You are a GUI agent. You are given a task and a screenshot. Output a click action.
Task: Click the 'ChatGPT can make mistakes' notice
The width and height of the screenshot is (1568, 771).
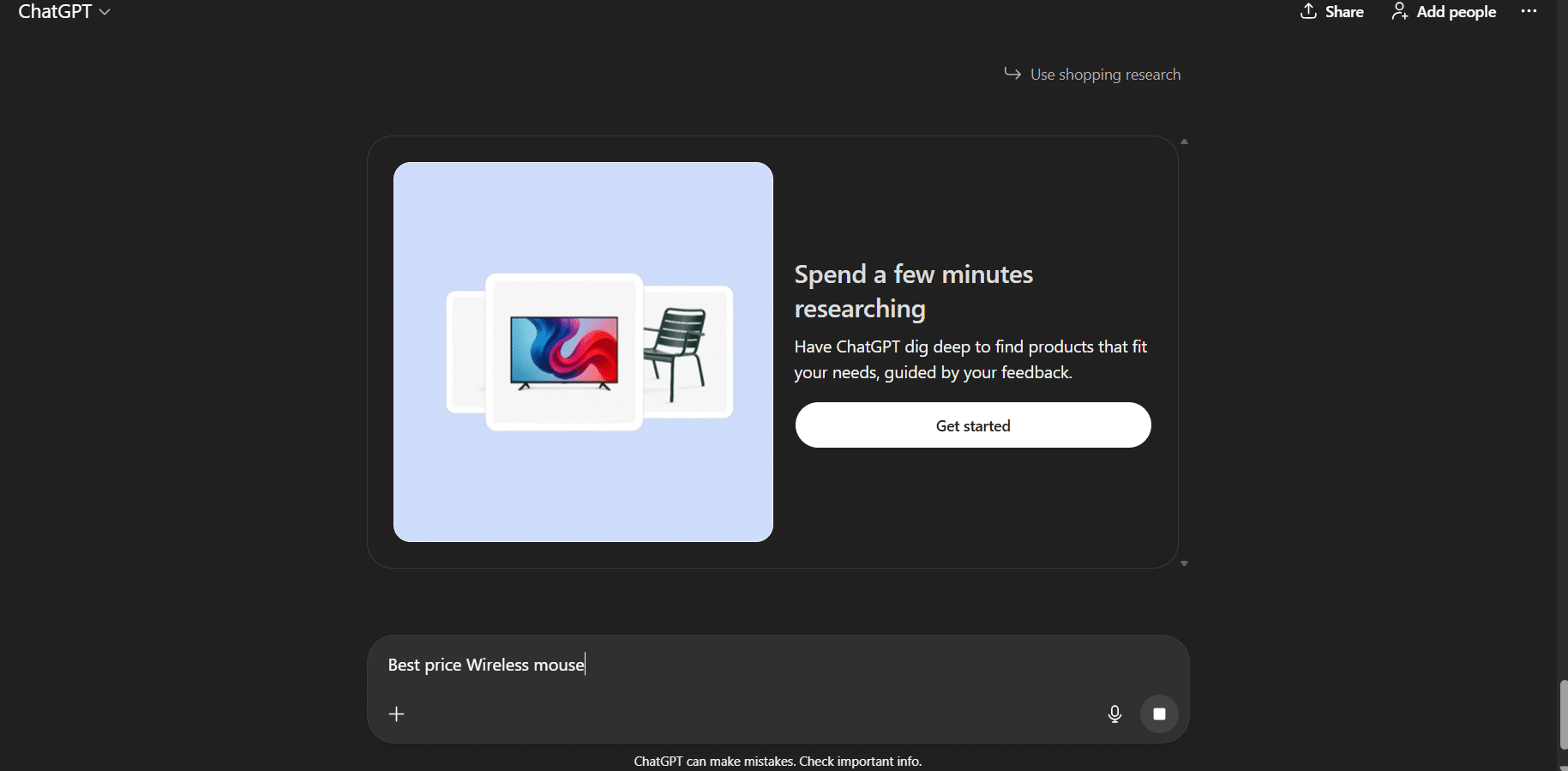coord(778,762)
